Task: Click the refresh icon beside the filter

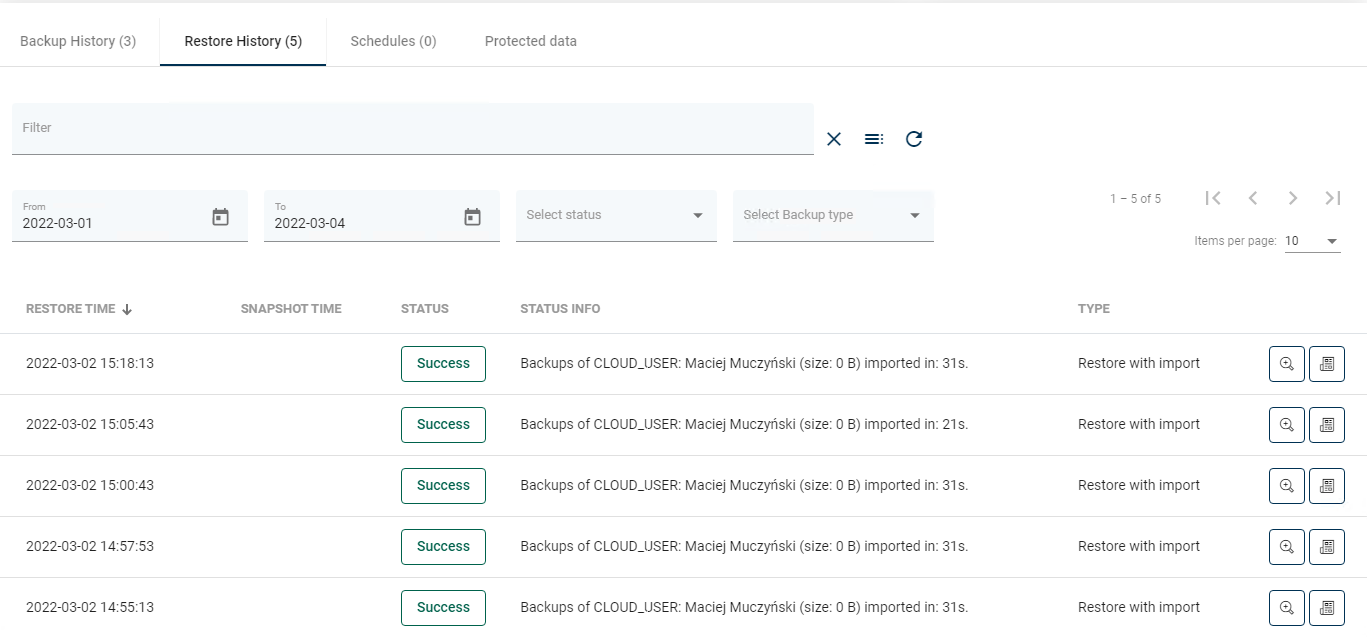Action: pyautogui.click(x=914, y=139)
